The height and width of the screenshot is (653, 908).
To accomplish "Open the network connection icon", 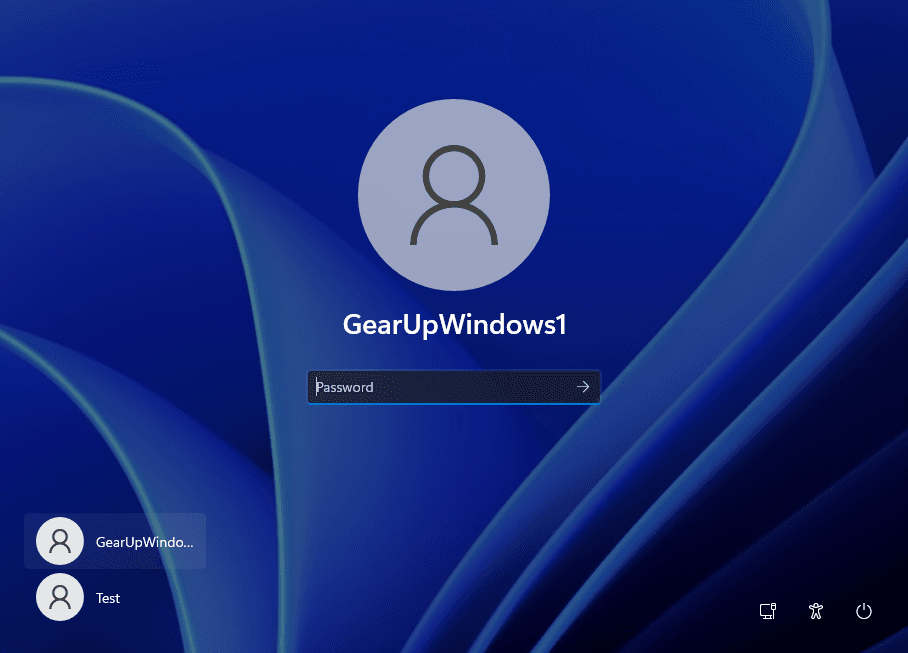I will [x=768, y=611].
